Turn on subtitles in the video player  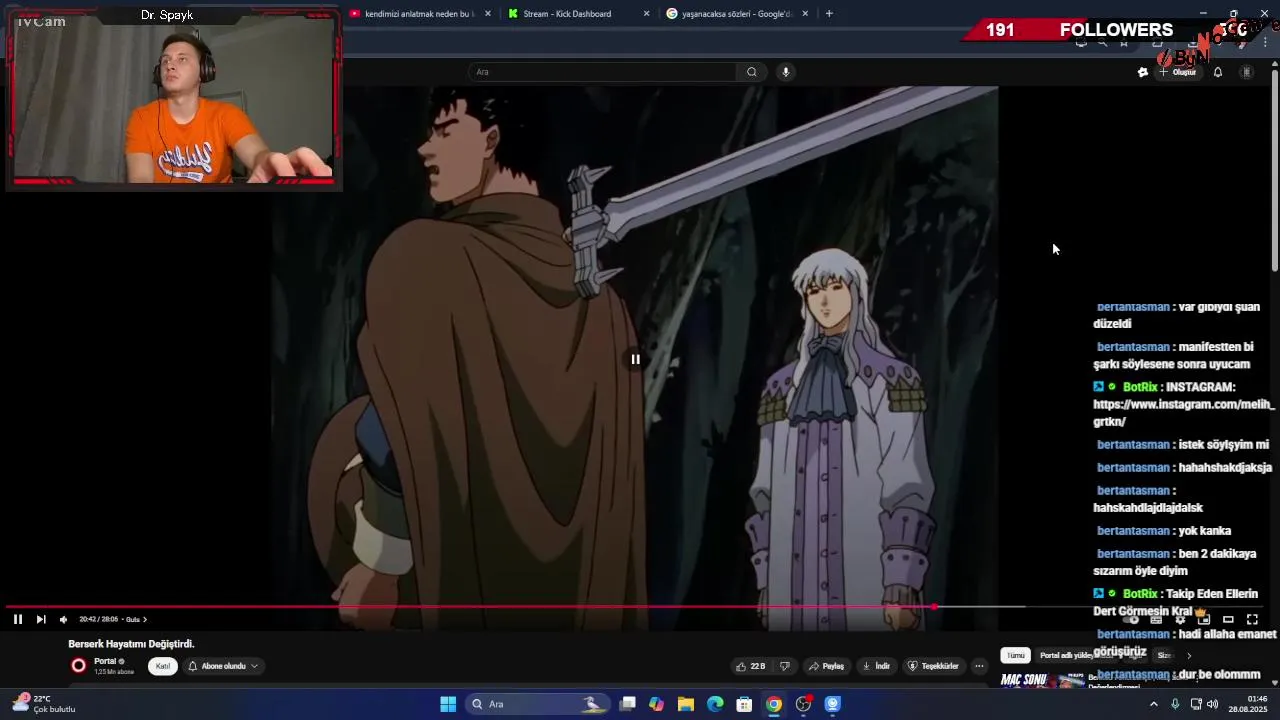click(x=1156, y=619)
